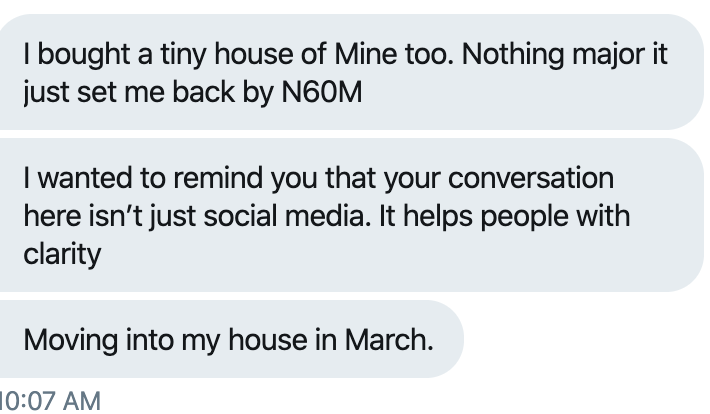Click the word 'March.' in last message
The image size is (710, 414).
click(x=389, y=339)
